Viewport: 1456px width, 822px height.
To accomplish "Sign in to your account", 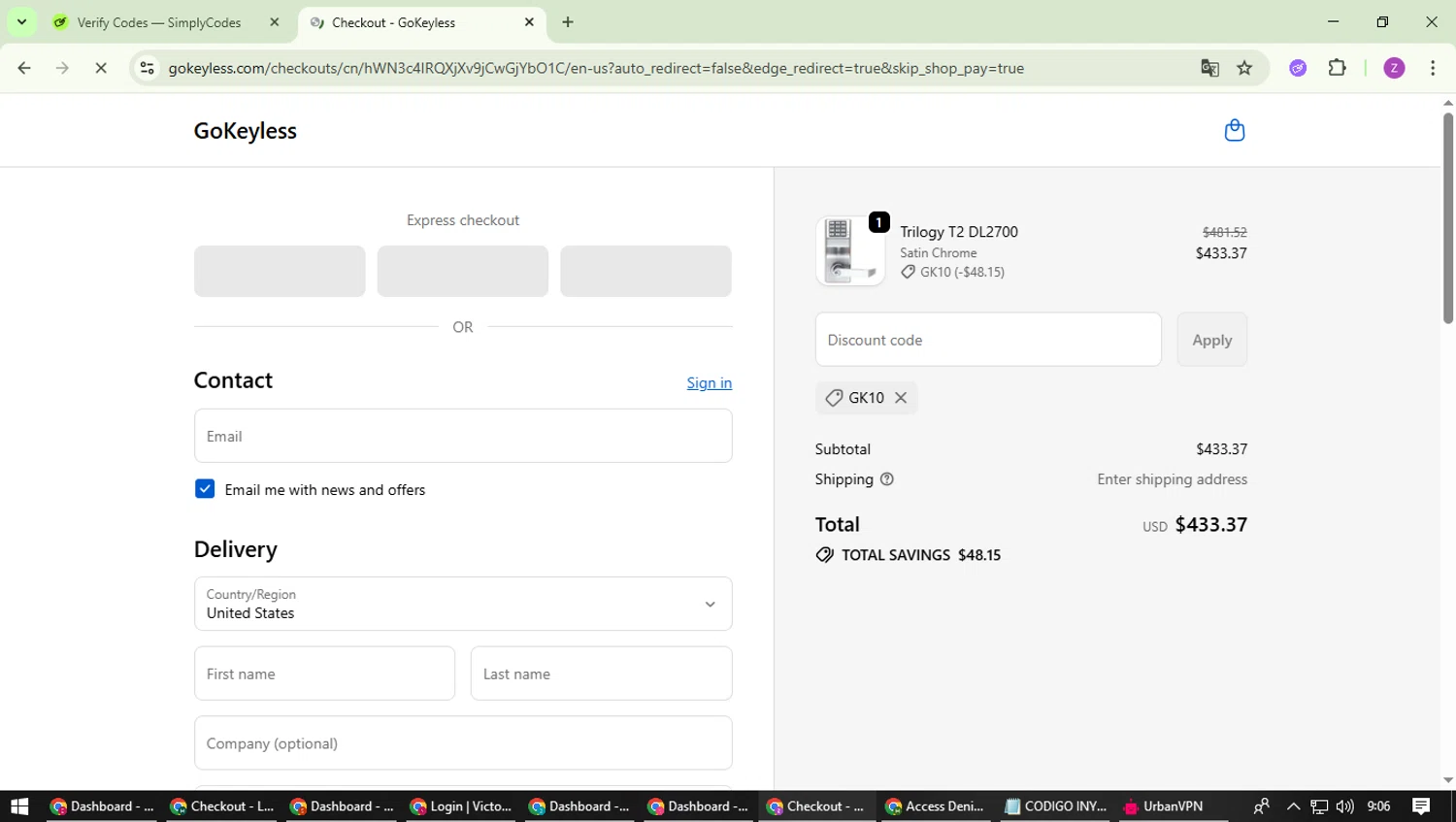I will pos(709,383).
